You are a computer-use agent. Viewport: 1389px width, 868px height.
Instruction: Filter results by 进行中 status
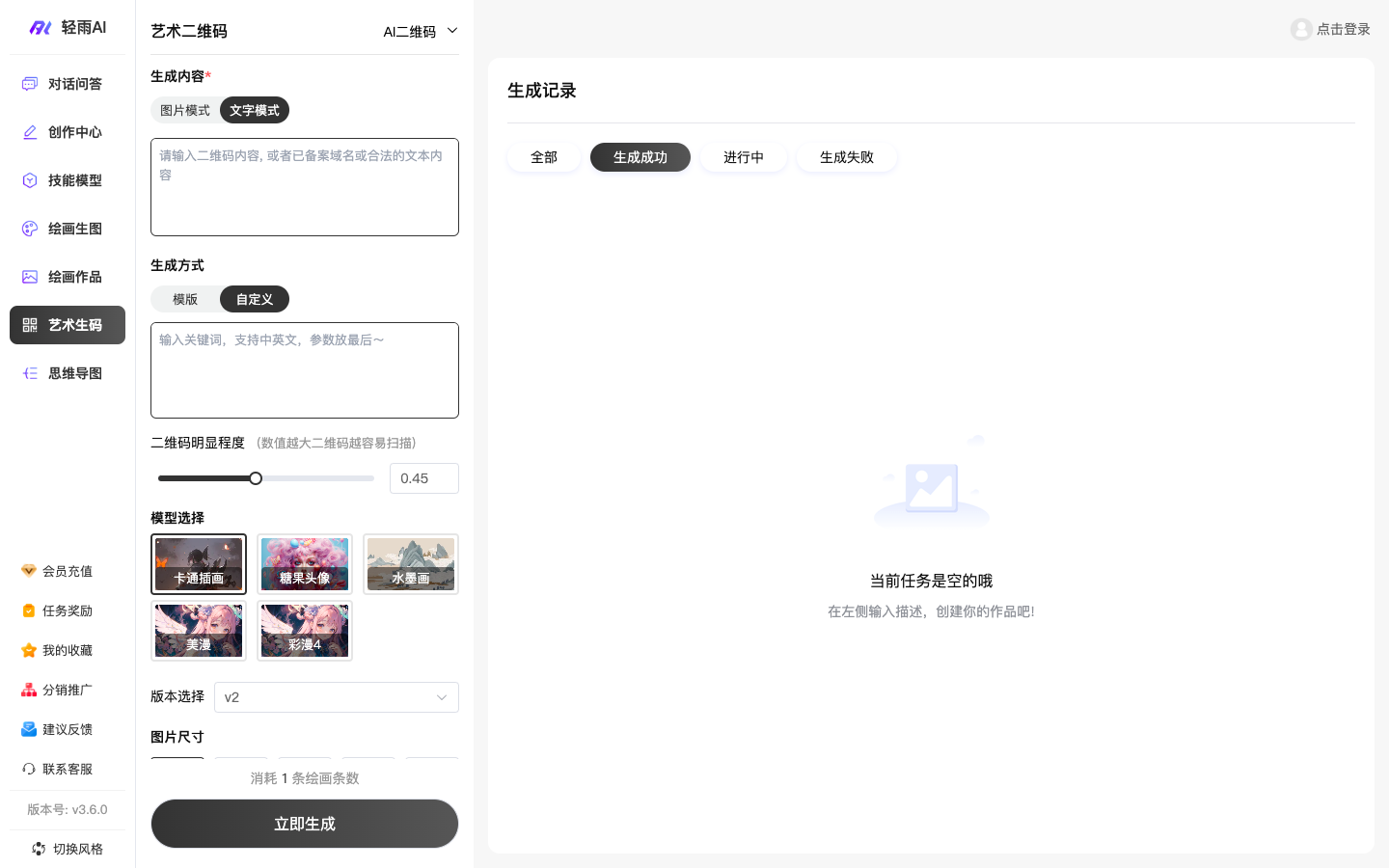(743, 157)
